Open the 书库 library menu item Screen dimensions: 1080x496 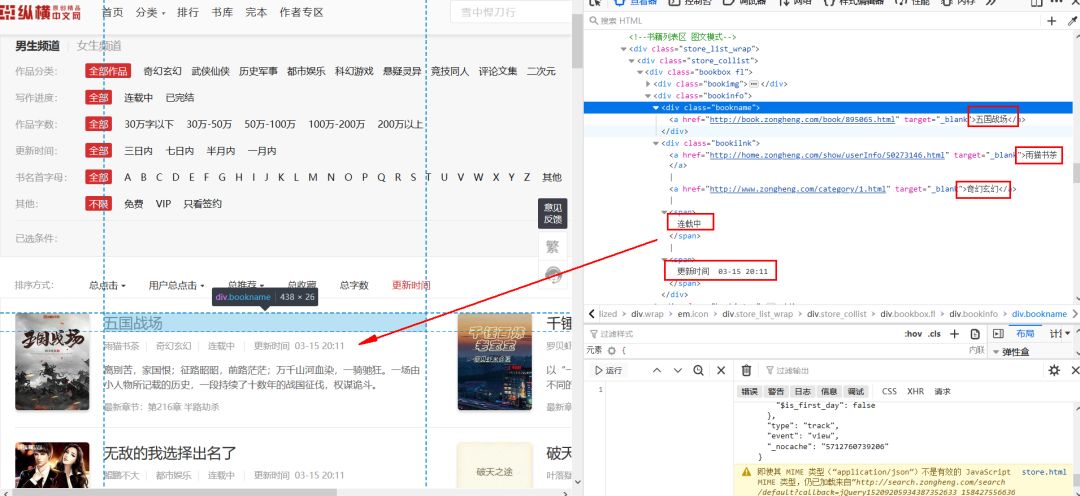(222, 12)
